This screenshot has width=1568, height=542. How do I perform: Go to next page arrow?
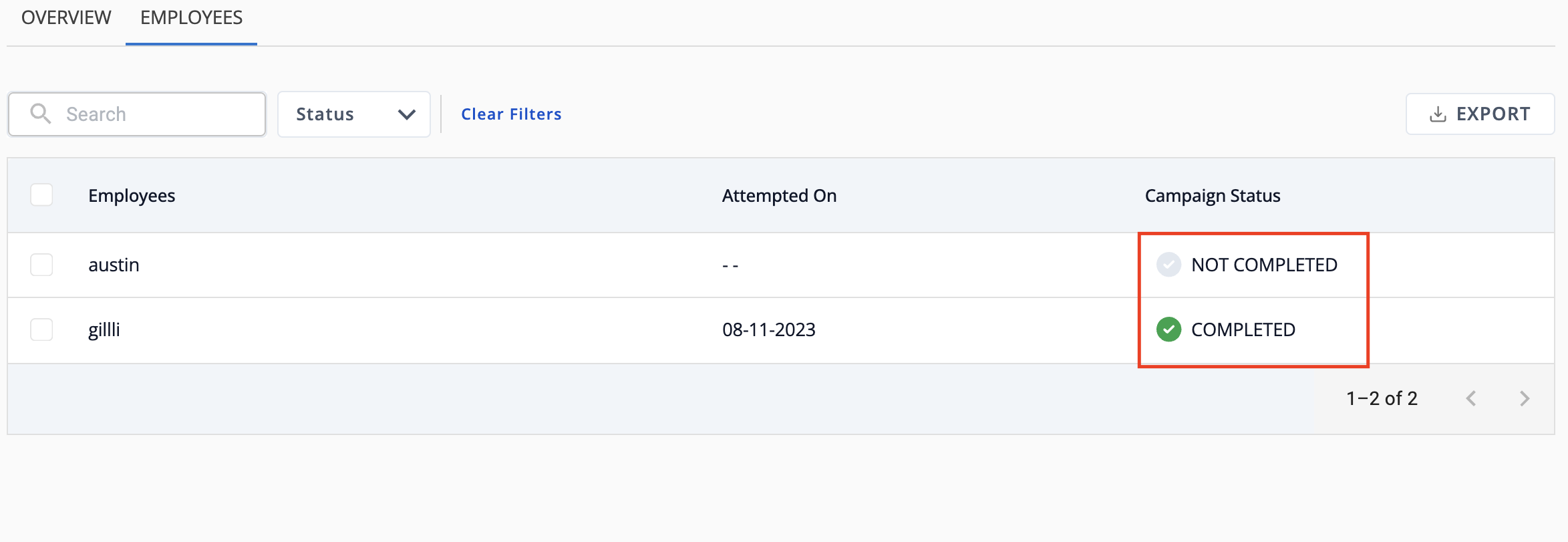(1525, 399)
